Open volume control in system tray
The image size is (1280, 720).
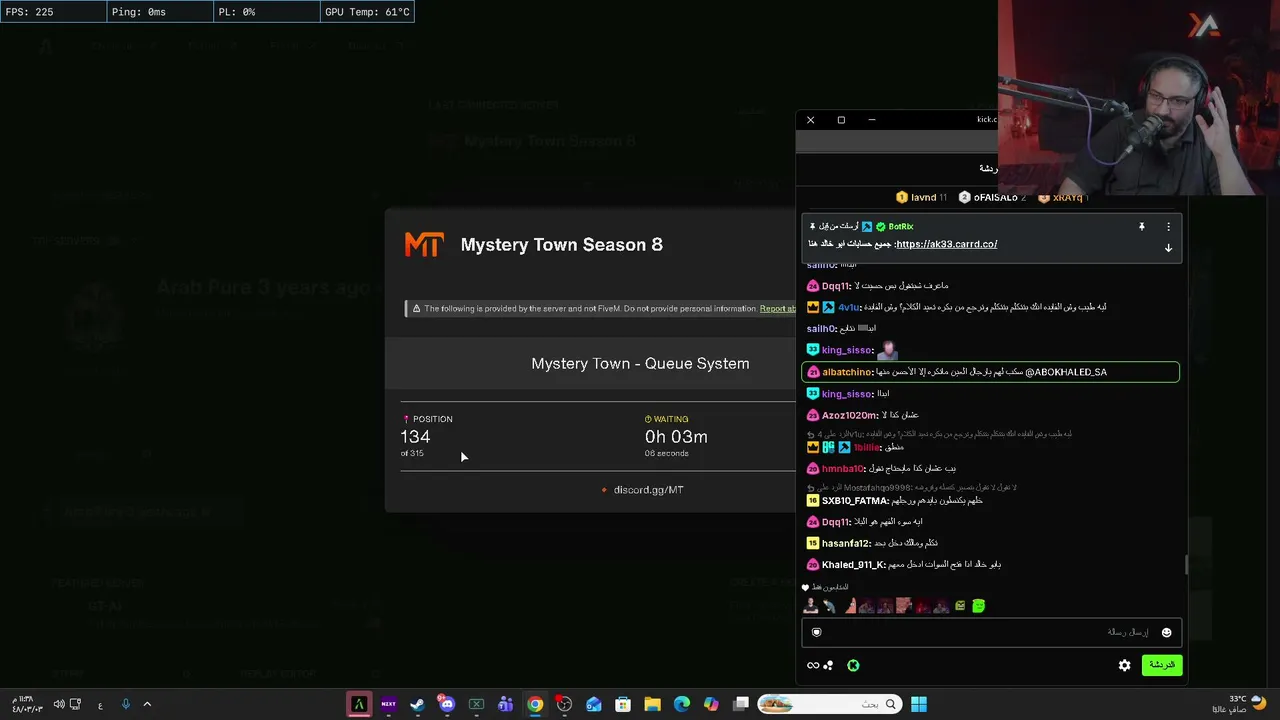click(x=59, y=705)
